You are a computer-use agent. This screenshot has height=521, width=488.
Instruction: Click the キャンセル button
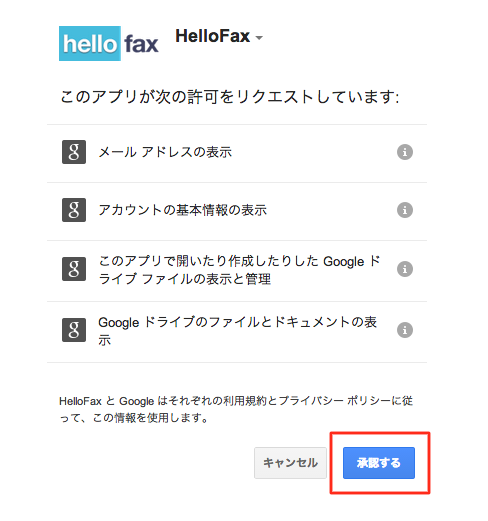click(x=290, y=463)
